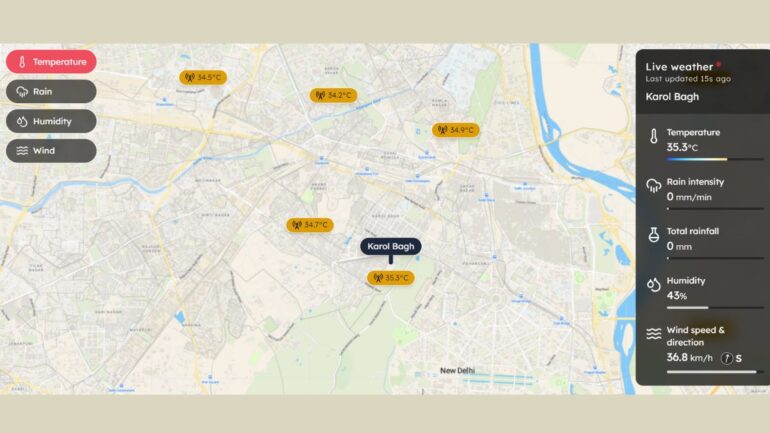
Task: Select the 35.3°C Karol Bagh station marker
Action: click(x=391, y=278)
